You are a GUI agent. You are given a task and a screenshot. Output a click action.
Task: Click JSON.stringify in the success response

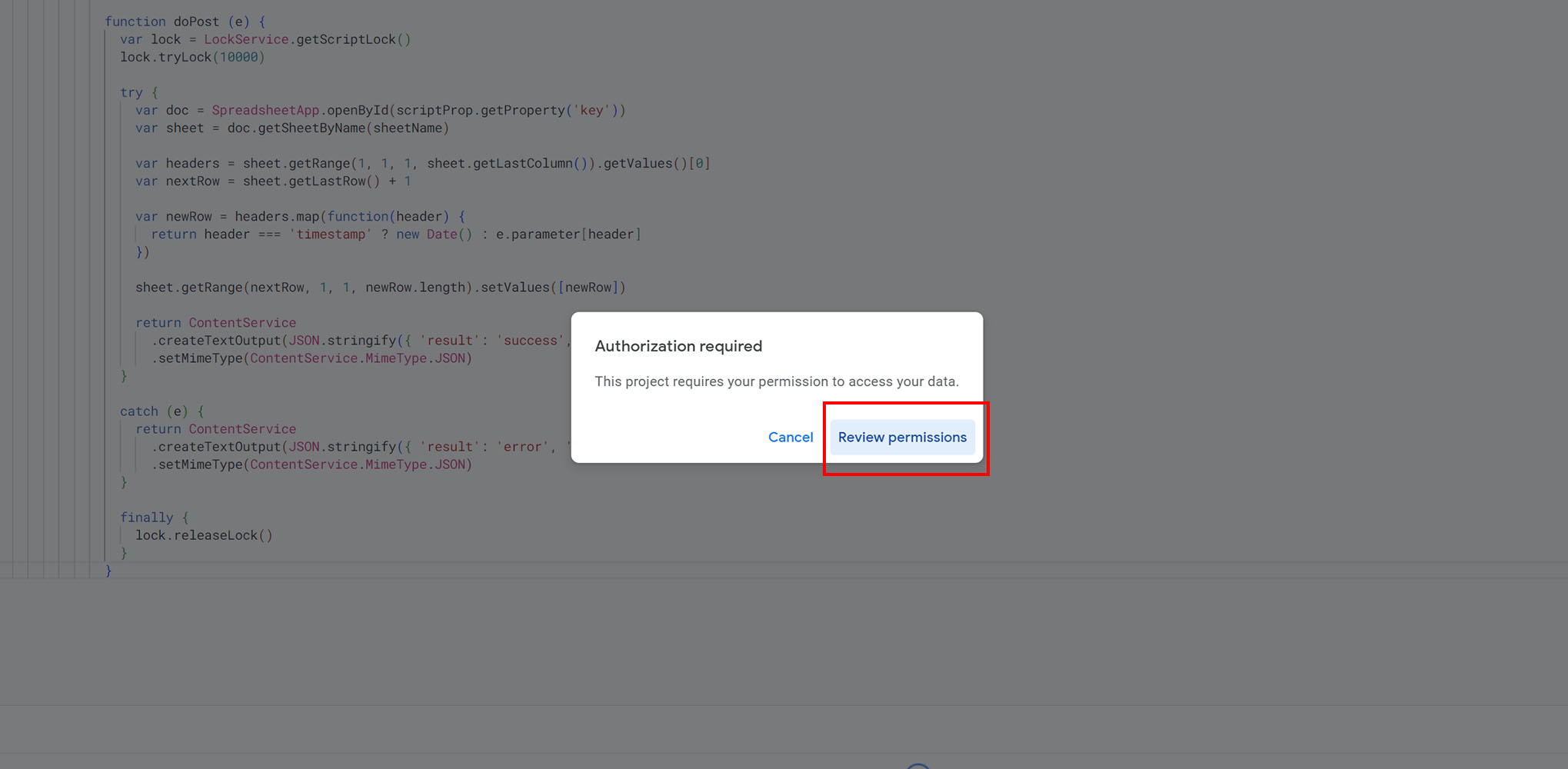tap(348, 340)
